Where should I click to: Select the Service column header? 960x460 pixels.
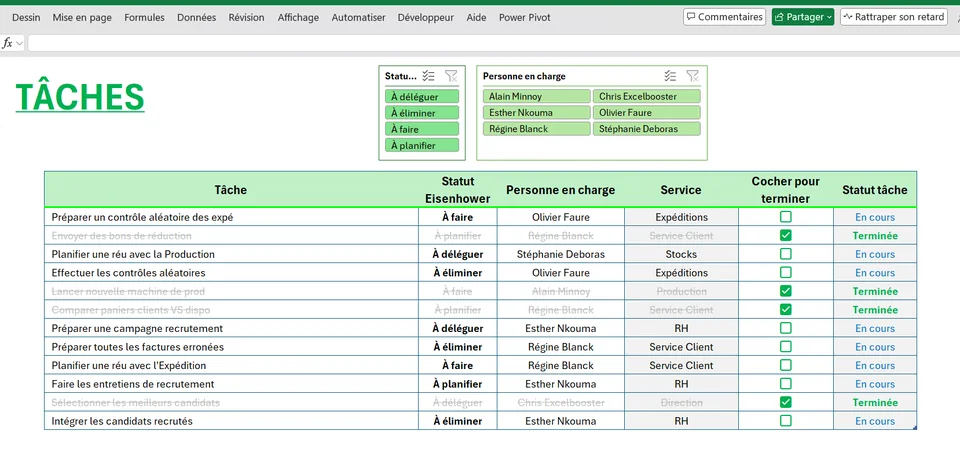coord(681,190)
